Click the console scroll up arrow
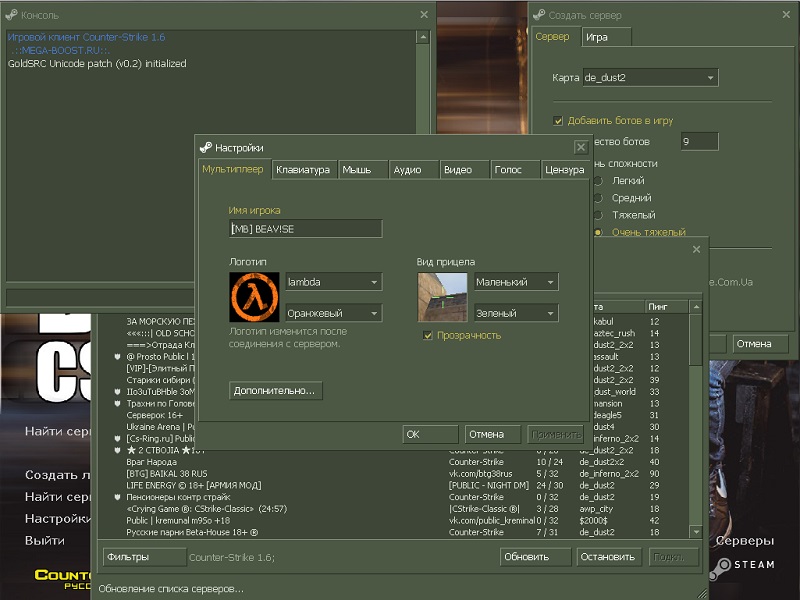Viewport: 800px width, 600px height. [423, 37]
